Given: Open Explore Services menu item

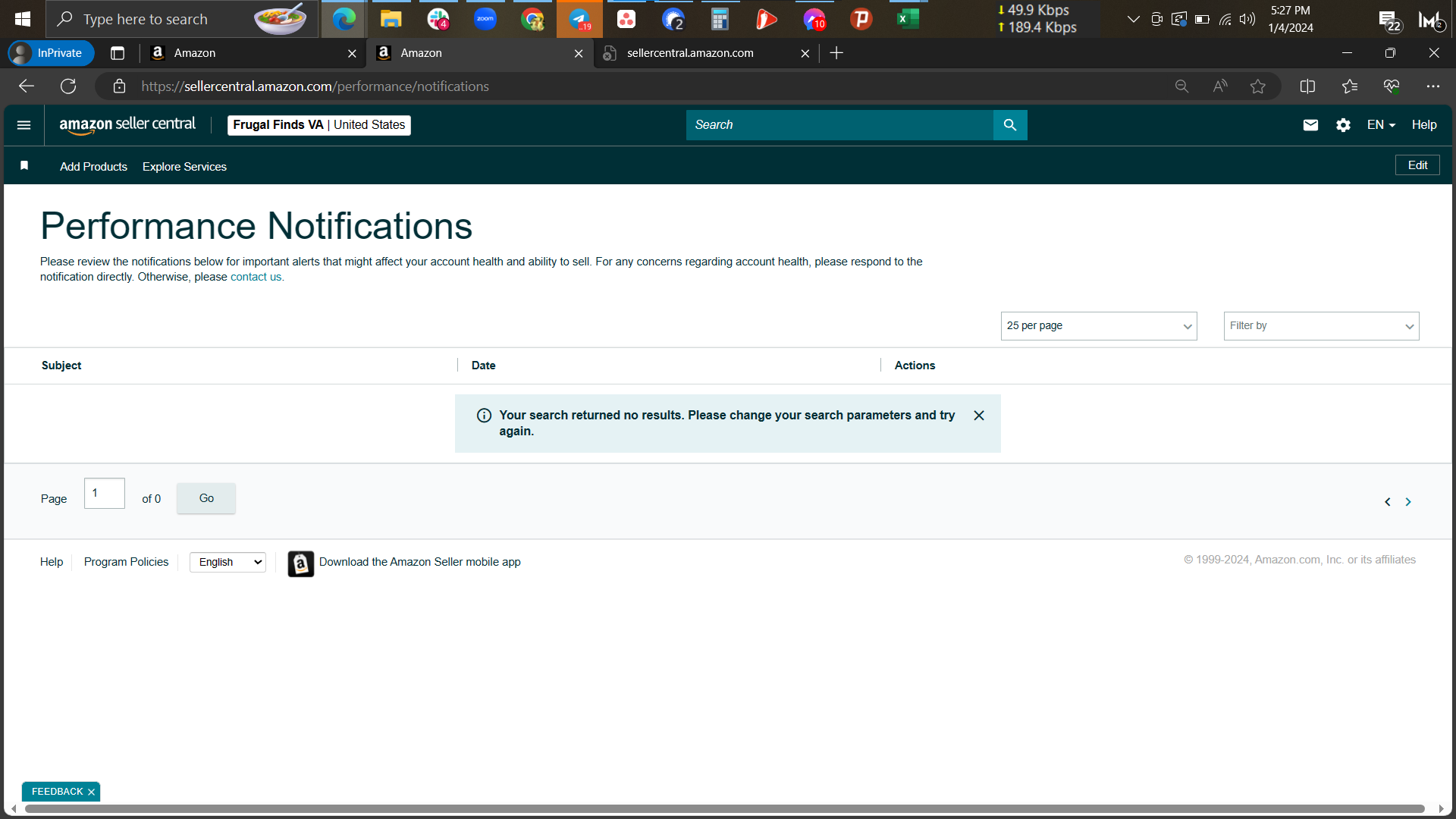Looking at the screenshot, I should 184,167.
